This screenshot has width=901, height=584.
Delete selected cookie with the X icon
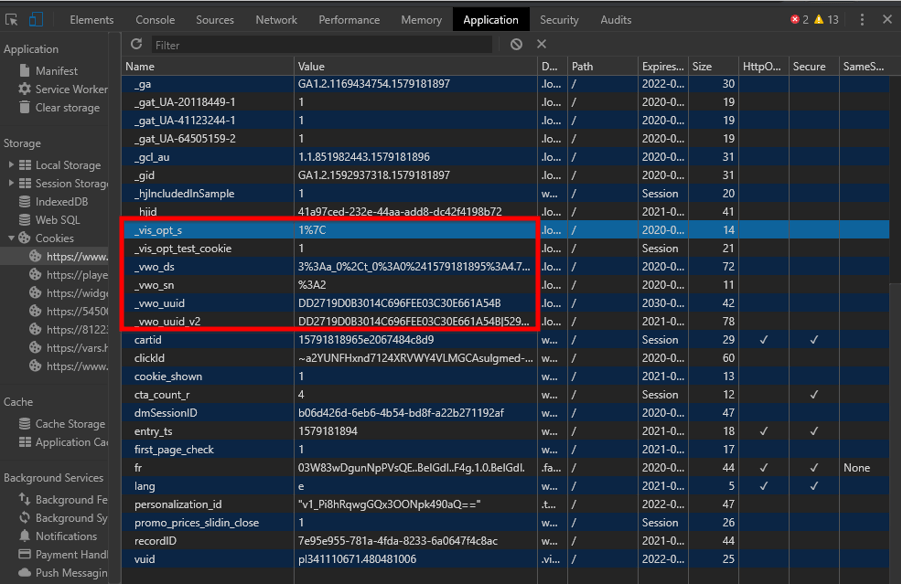pyautogui.click(x=541, y=44)
